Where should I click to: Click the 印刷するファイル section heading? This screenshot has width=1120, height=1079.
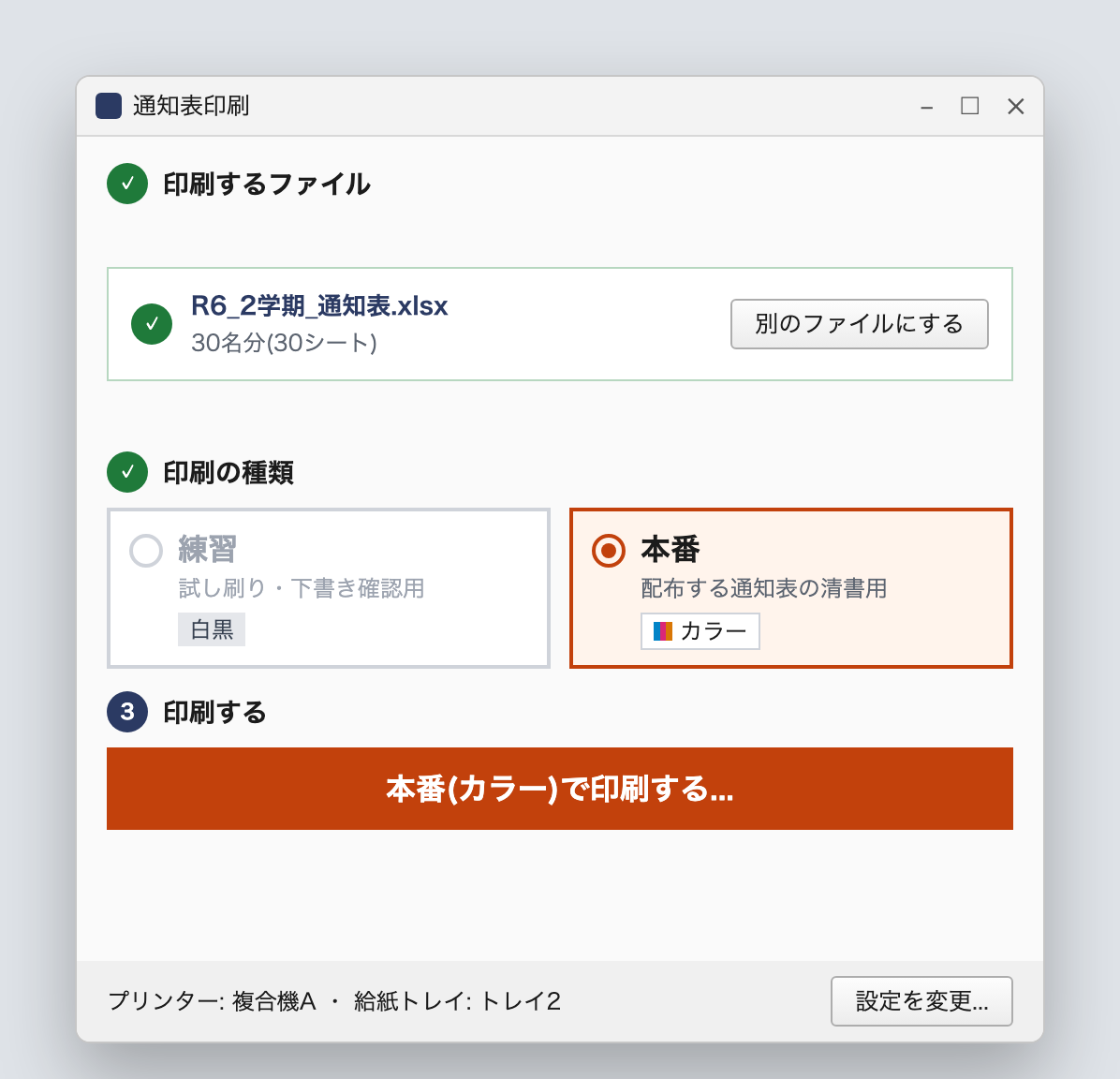[267, 185]
